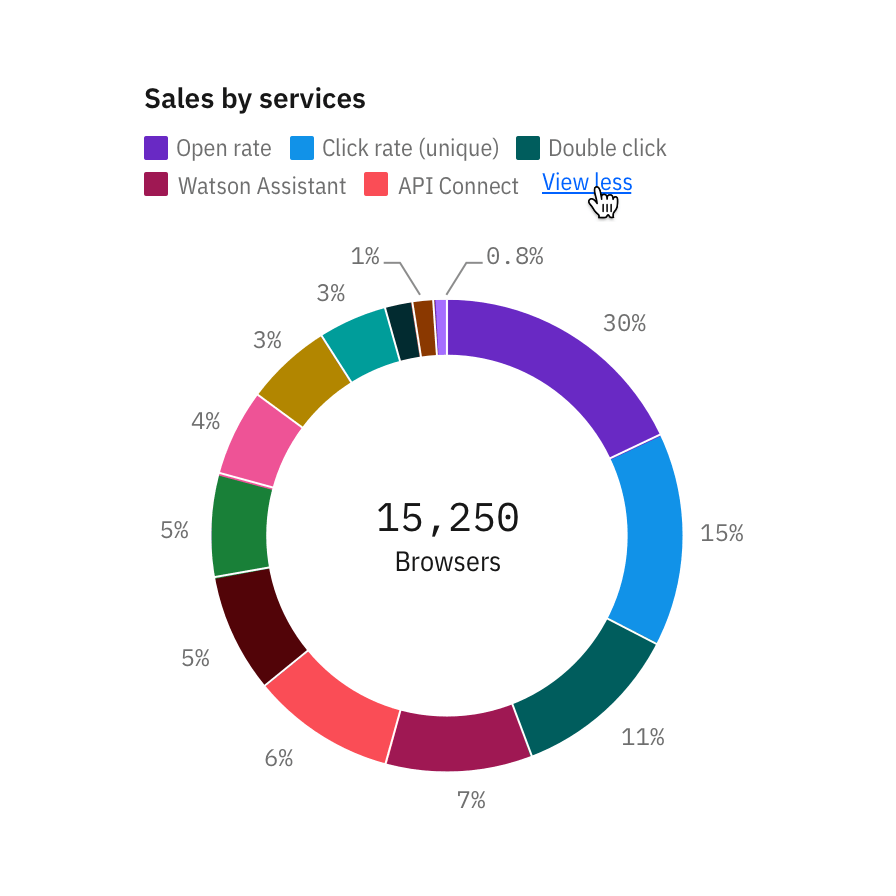Screen dimensions: 896x896
Task: Collapse the legend with View less
Action: pyautogui.click(x=586, y=182)
